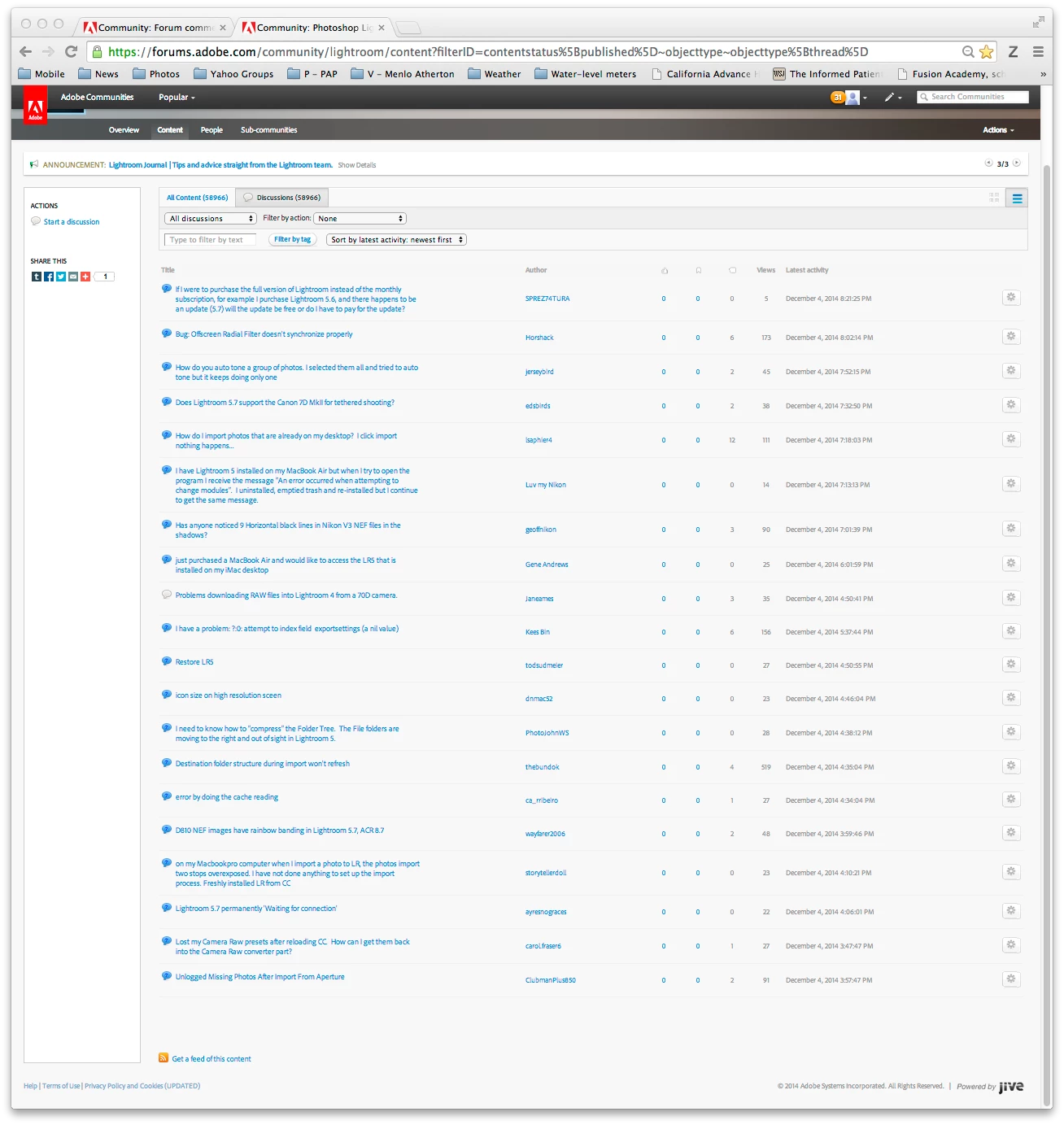Viewport: 1064px width, 1125px height.
Task: Click the browser address bar URL
Action: (488, 52)
